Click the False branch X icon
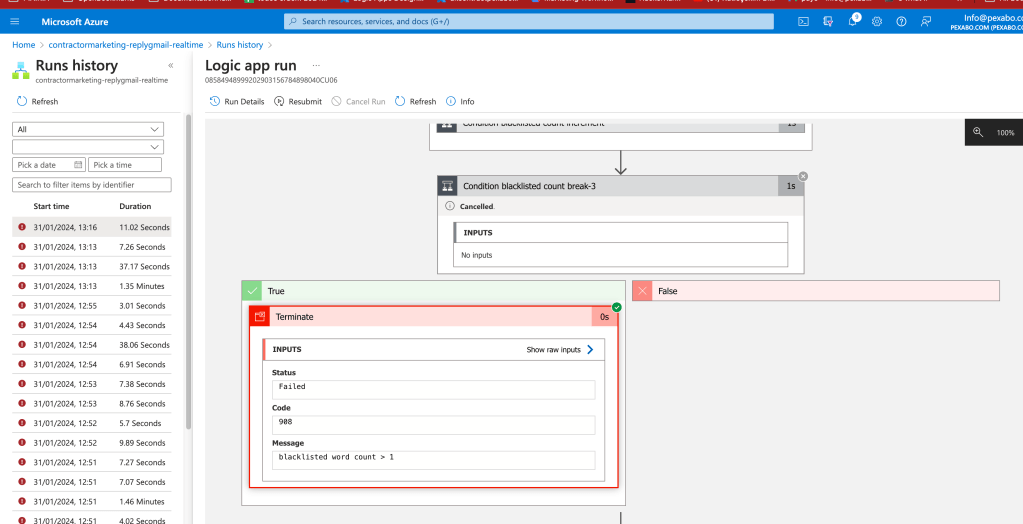The image size is (1023, 524). pyautogui.click(x=642, y=291)
